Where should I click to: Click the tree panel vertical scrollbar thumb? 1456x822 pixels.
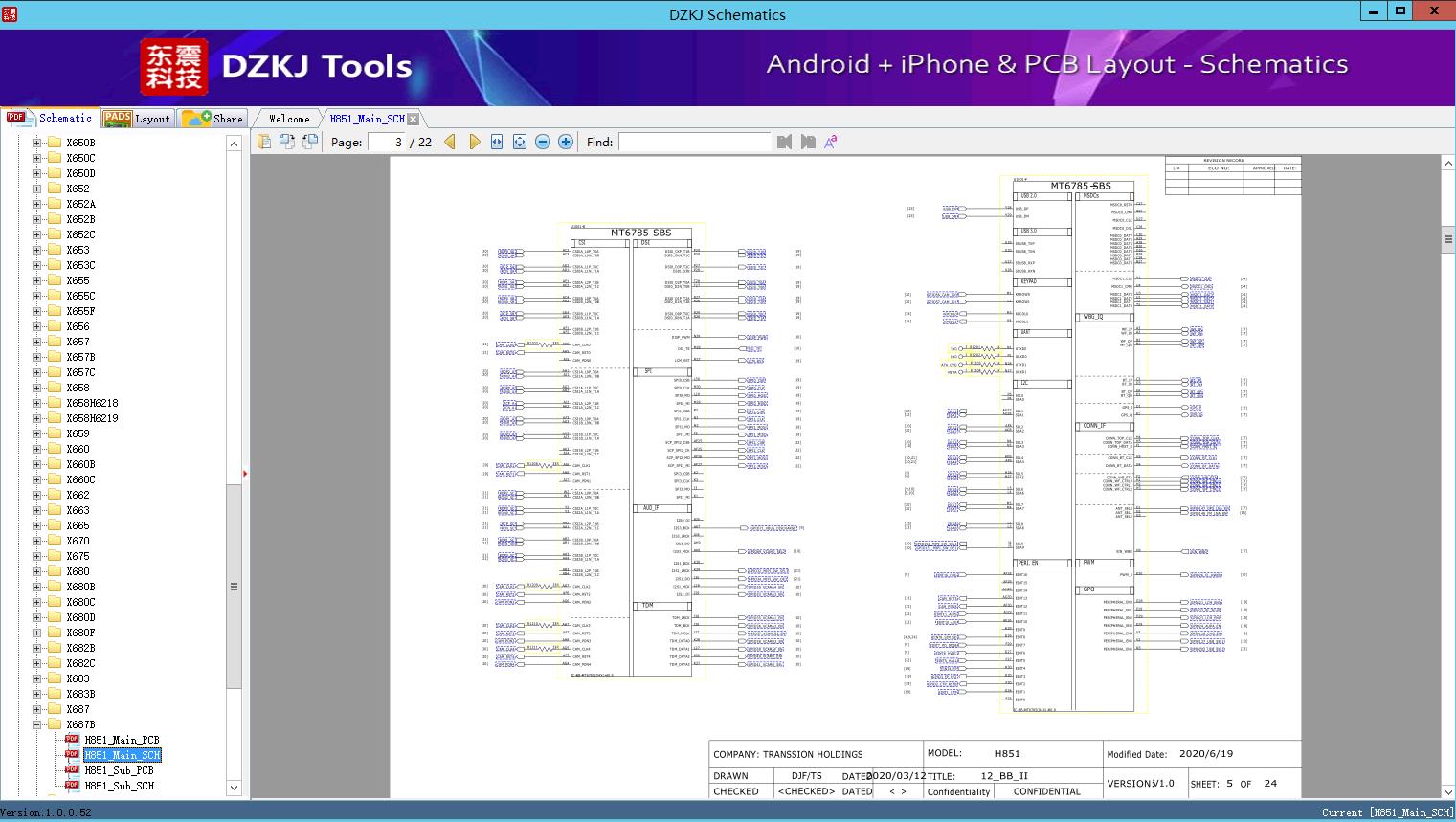pyautogui.click(x=234, y=586)
